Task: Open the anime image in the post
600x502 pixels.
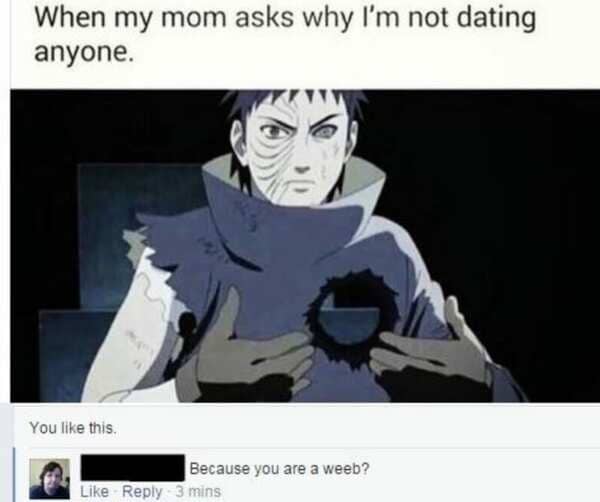Action: [x=305, y=246]
